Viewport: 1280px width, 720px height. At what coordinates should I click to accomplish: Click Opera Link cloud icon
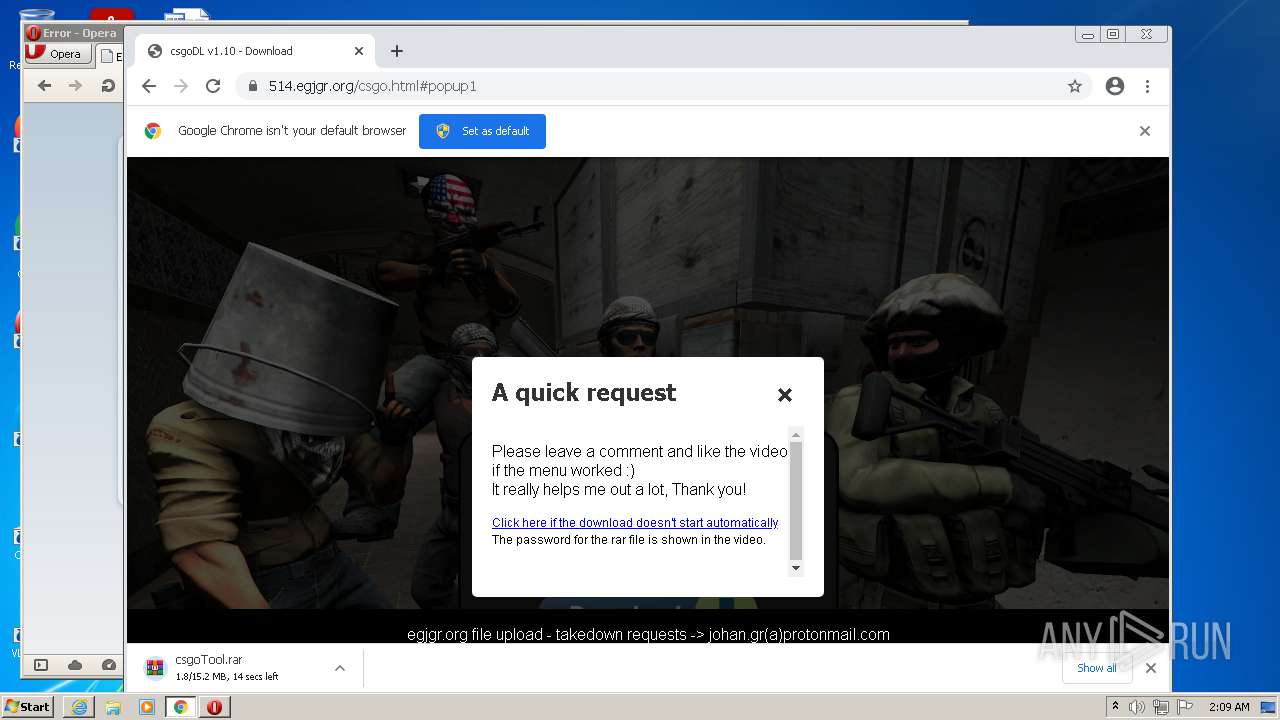(x=75, y=665)
